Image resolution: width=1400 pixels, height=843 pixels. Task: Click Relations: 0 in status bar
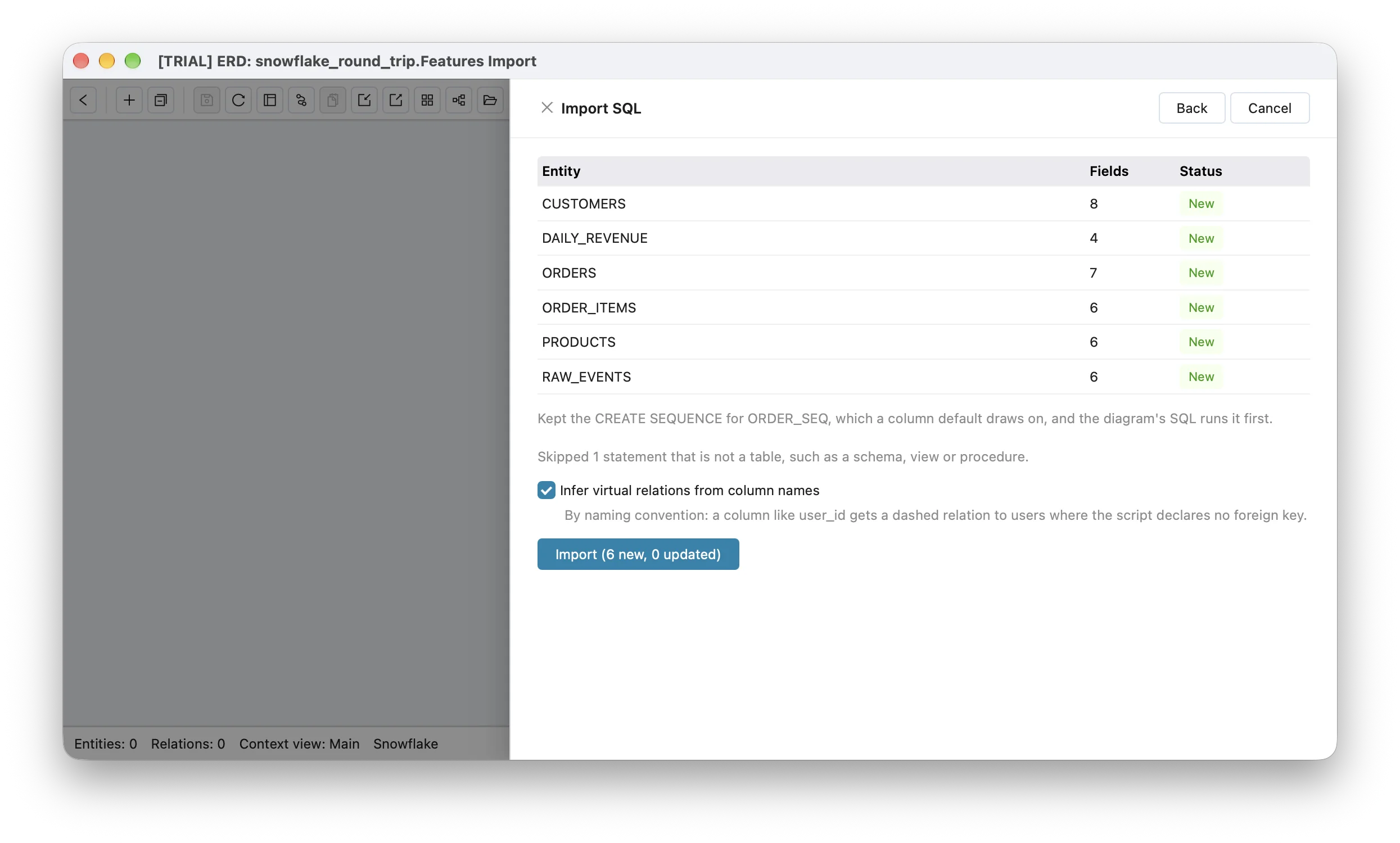click(x=188, y=744)
